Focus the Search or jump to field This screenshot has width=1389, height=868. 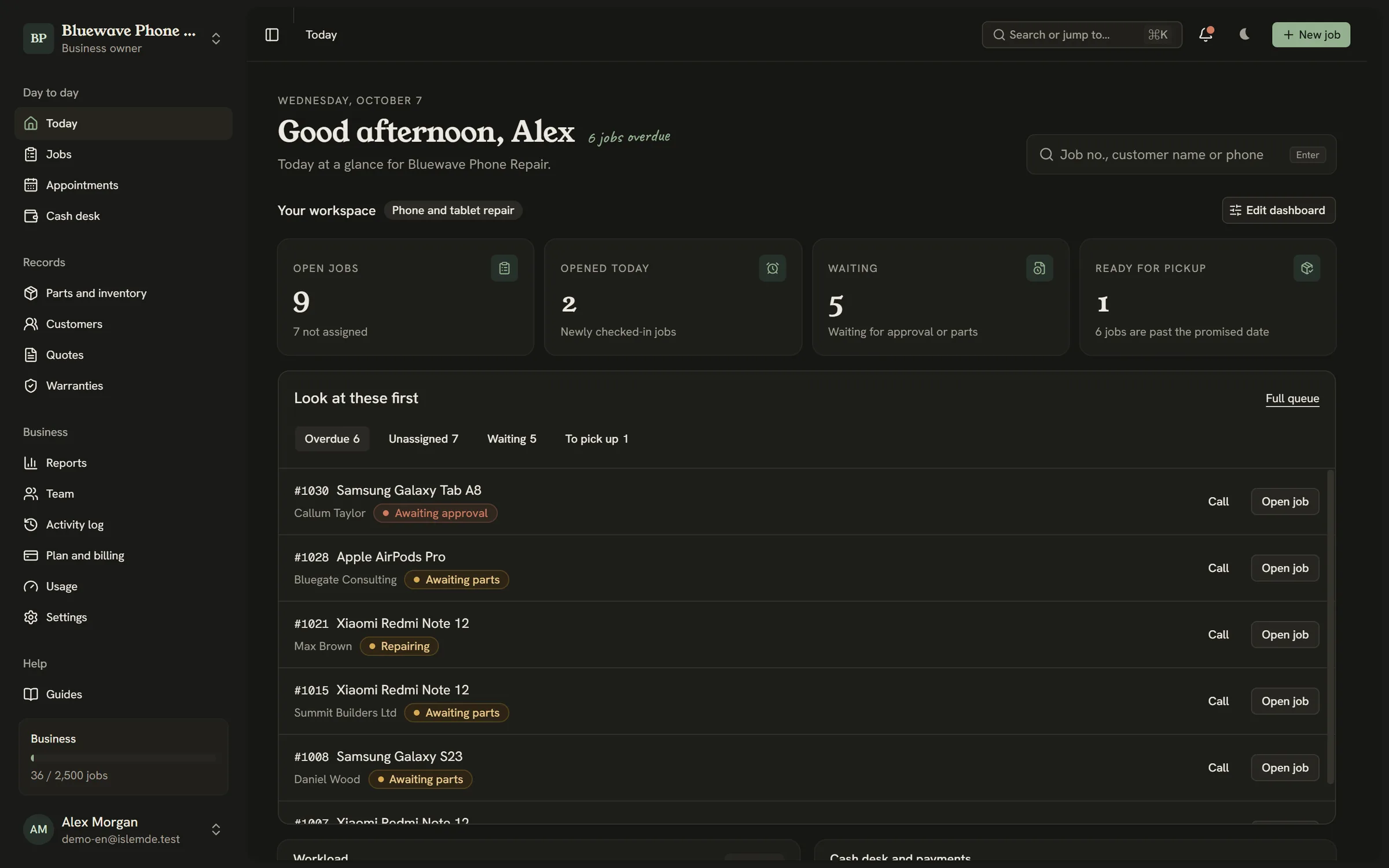click(1082, 35)
